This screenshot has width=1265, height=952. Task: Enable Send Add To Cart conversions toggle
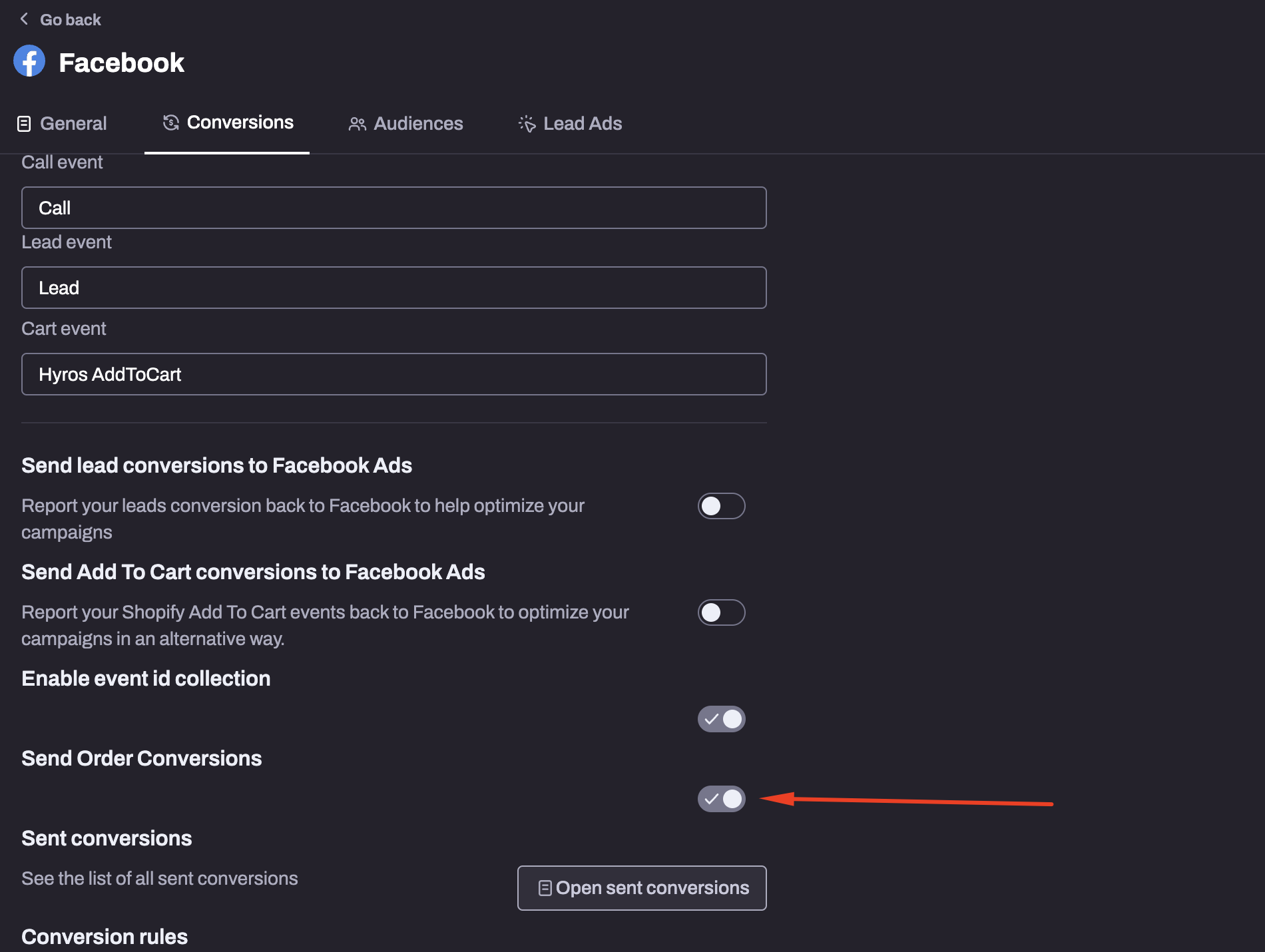tap(721, 612)
